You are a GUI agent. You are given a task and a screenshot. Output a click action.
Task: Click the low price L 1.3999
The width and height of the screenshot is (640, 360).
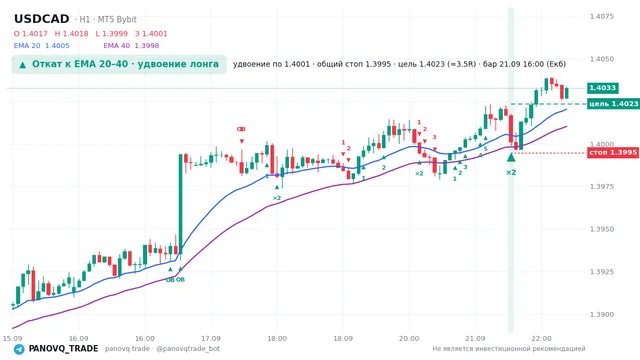[111, 34]
